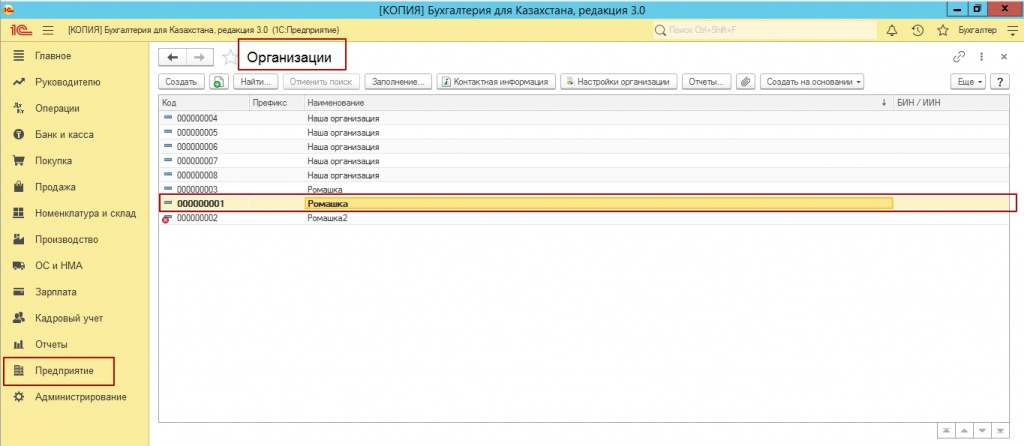Open Контактная информация
The height and width of the screenshot is (446, 1024).
[496, 82]
